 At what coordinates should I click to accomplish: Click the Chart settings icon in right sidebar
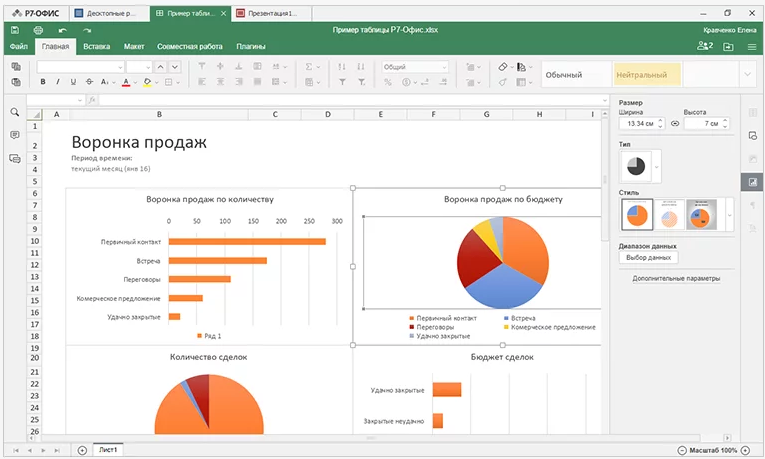click(x=751, y=182)
